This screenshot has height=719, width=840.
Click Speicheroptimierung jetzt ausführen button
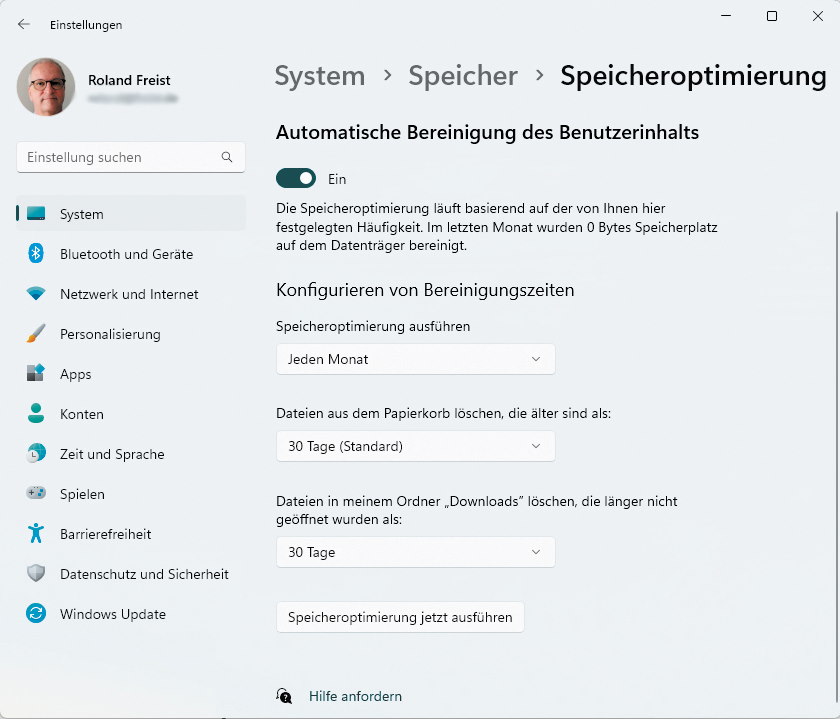click(400, 617)
